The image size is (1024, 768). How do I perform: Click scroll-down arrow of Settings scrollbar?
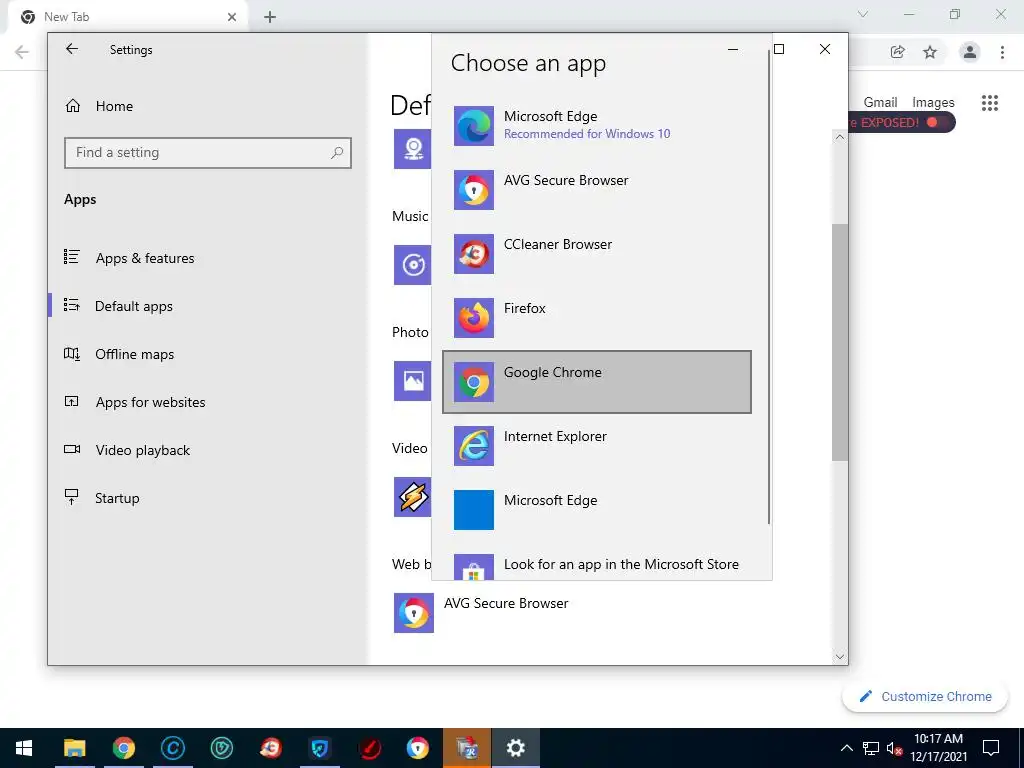tap(839, 656)
